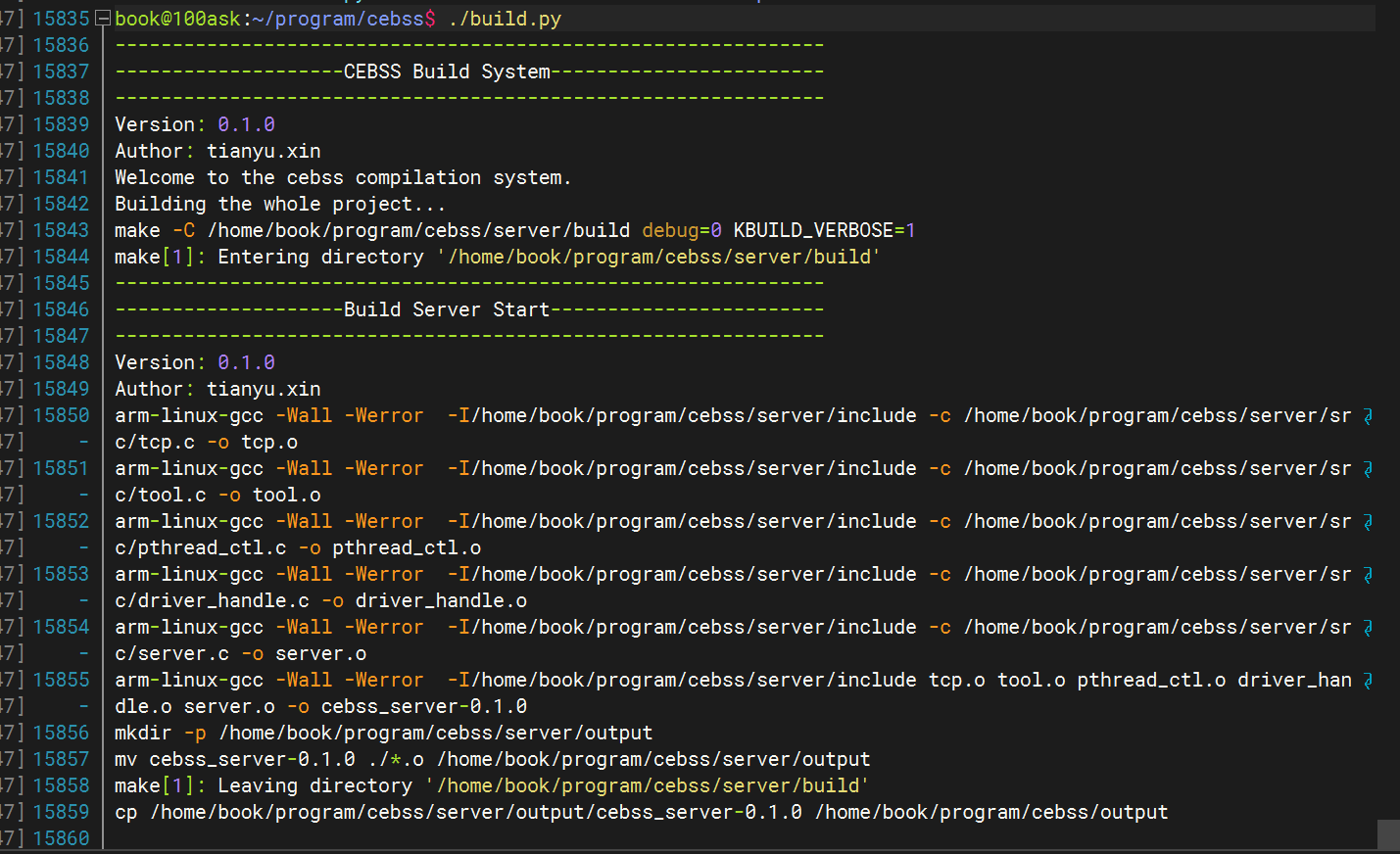Click the wrap indicator icon beside line 15851
The height and width of the screenshot is (854, 1400).
[x=1369, y=468]
